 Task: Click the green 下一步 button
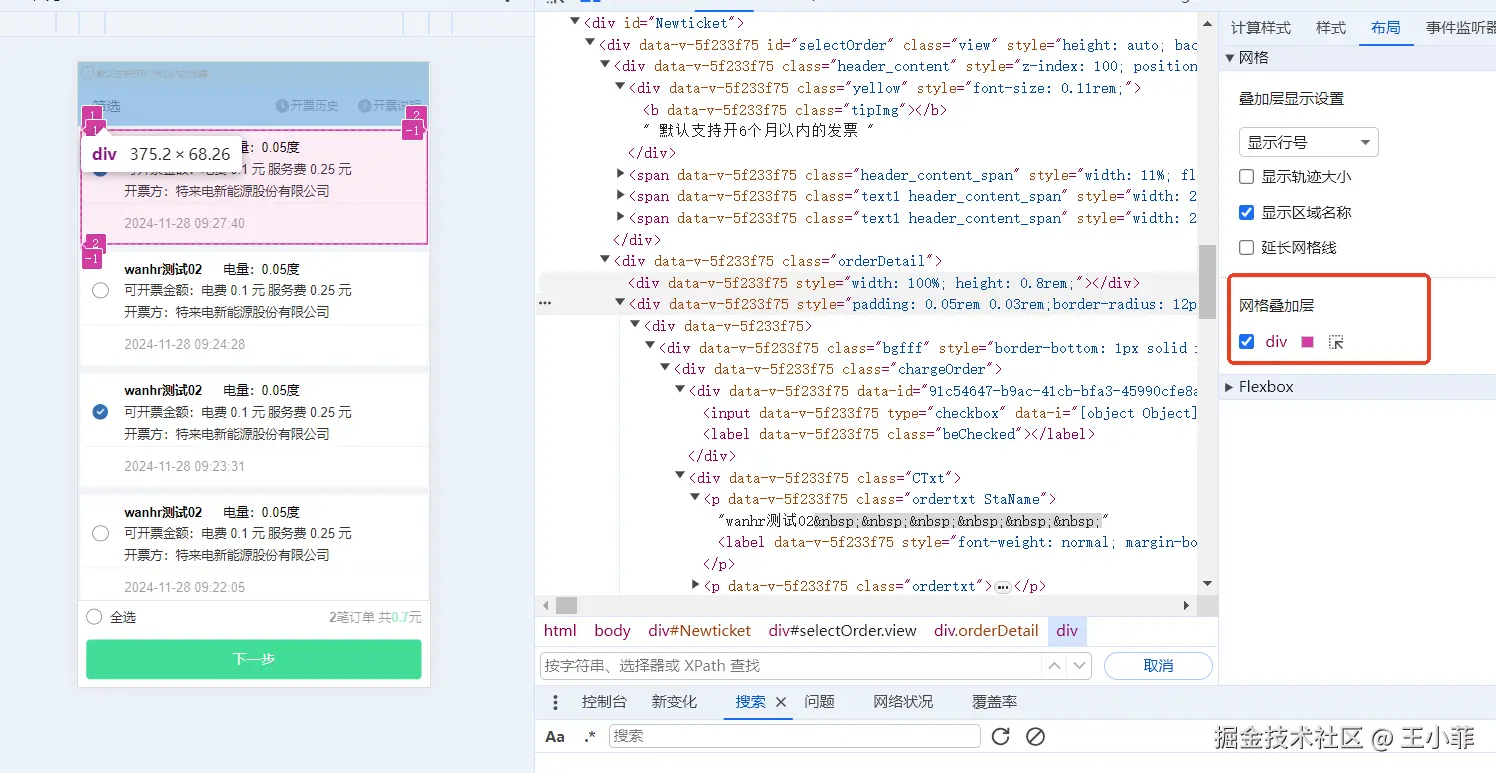254,659
